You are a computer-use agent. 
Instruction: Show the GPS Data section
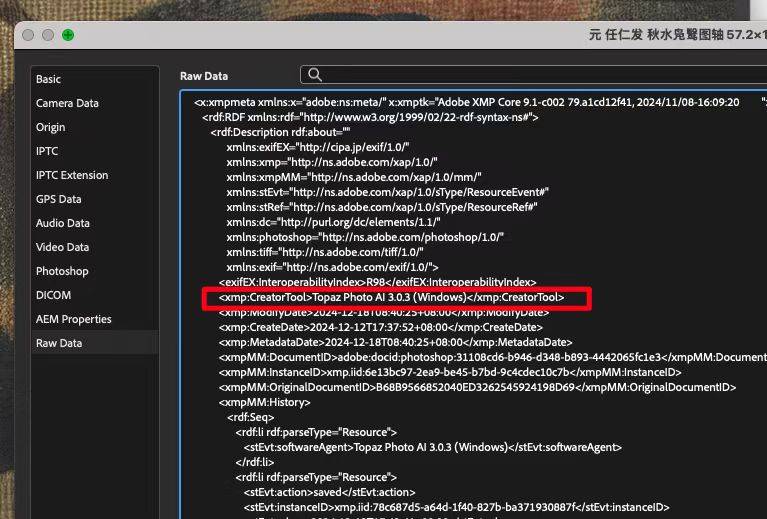pos(59,199)
